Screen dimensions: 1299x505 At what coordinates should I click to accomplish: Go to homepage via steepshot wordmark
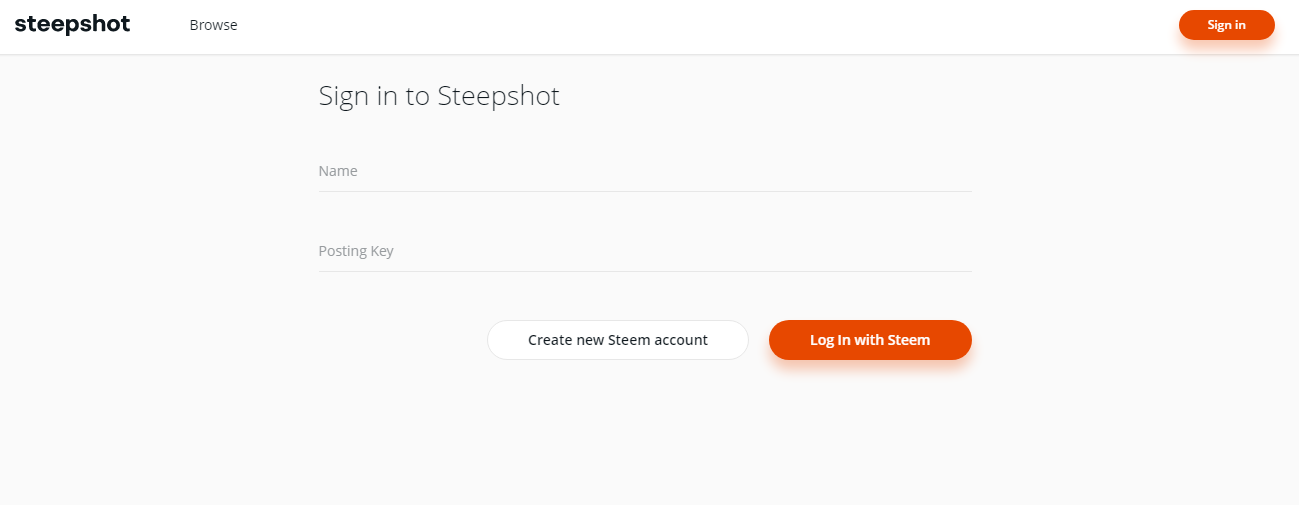[x=72, y=25]
